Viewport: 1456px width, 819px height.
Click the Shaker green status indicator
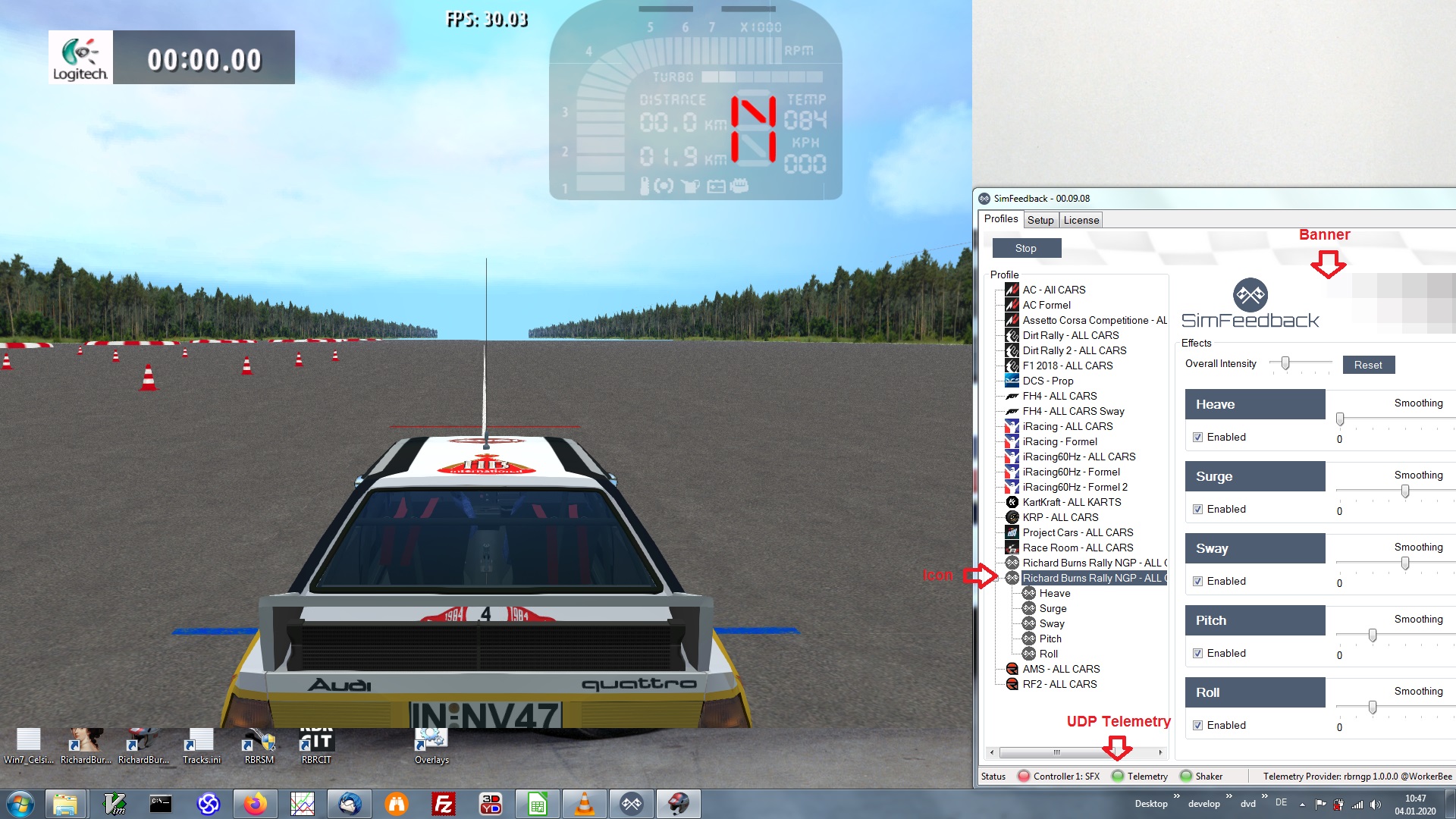pyautogui.click(x=1186, y=776)
